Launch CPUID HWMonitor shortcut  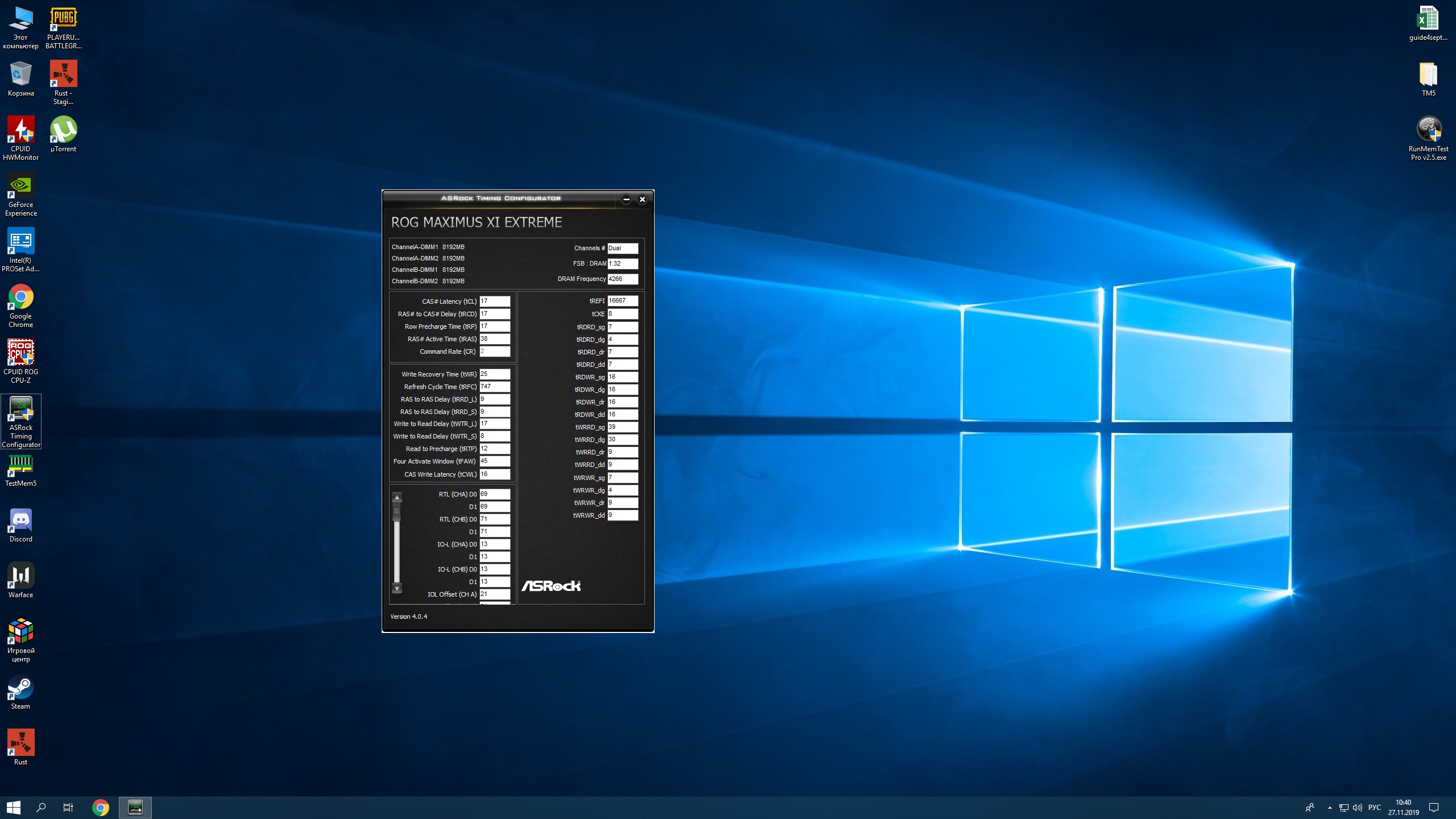[x=21, y=139]
